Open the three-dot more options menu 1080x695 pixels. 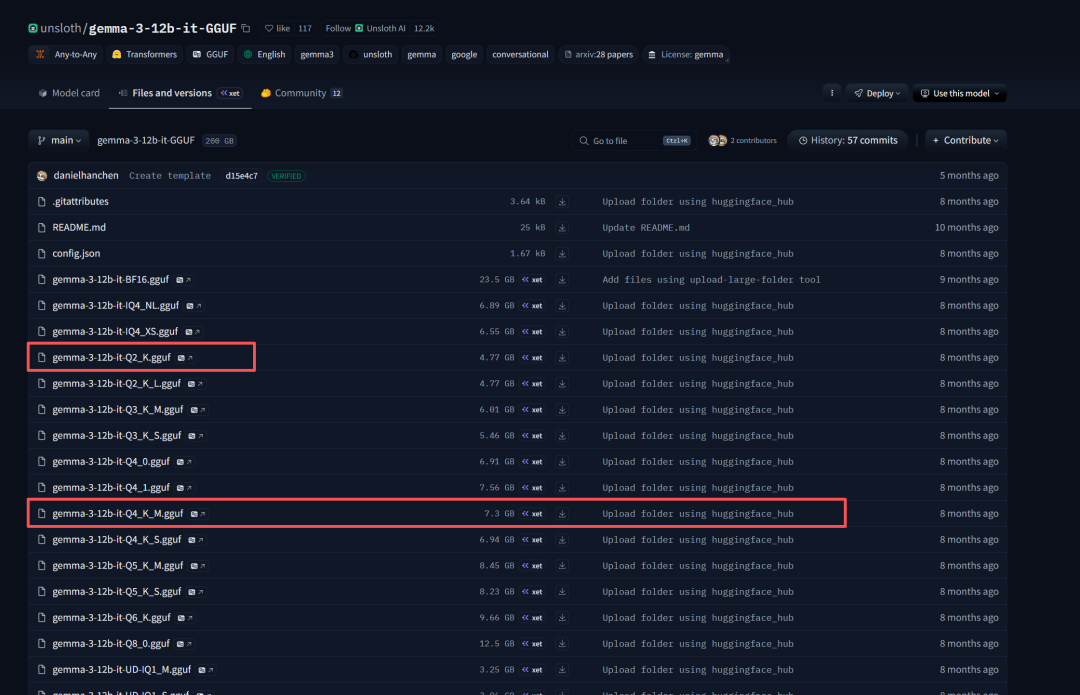pos(831,93)
